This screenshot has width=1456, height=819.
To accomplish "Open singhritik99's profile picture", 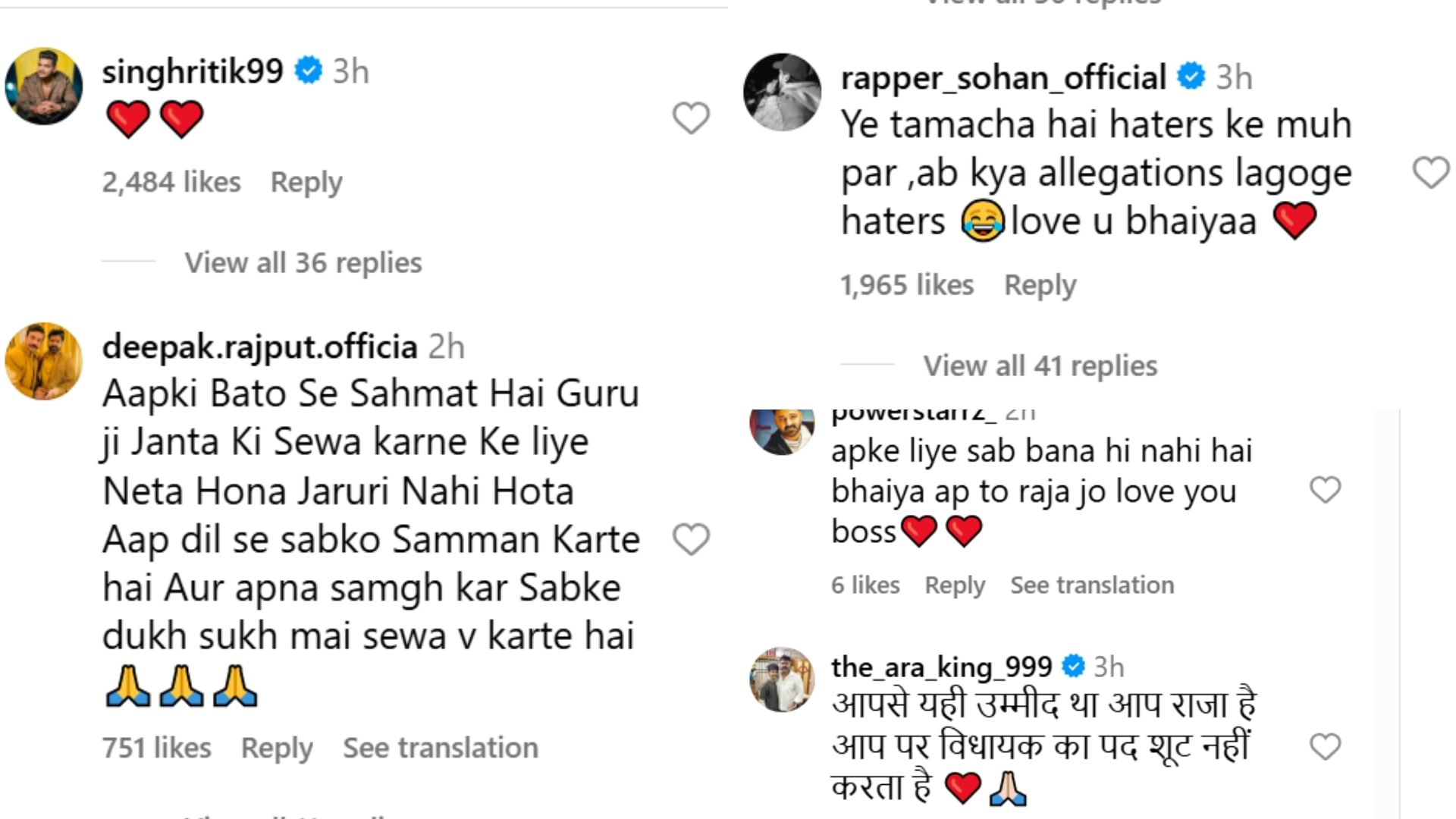I will click(44, 86).
